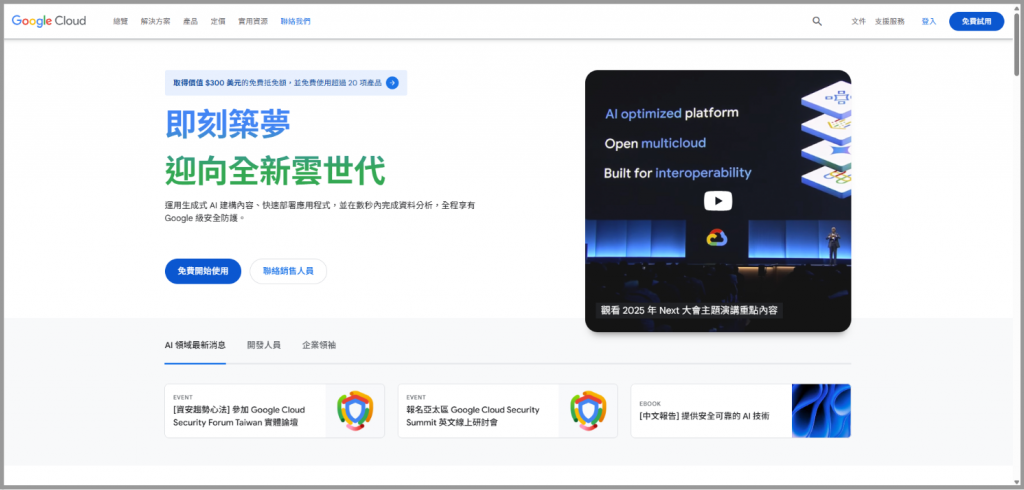1024x490 pixels.
Task: Click the Google Cloud logo
Action: coord(49,21)
